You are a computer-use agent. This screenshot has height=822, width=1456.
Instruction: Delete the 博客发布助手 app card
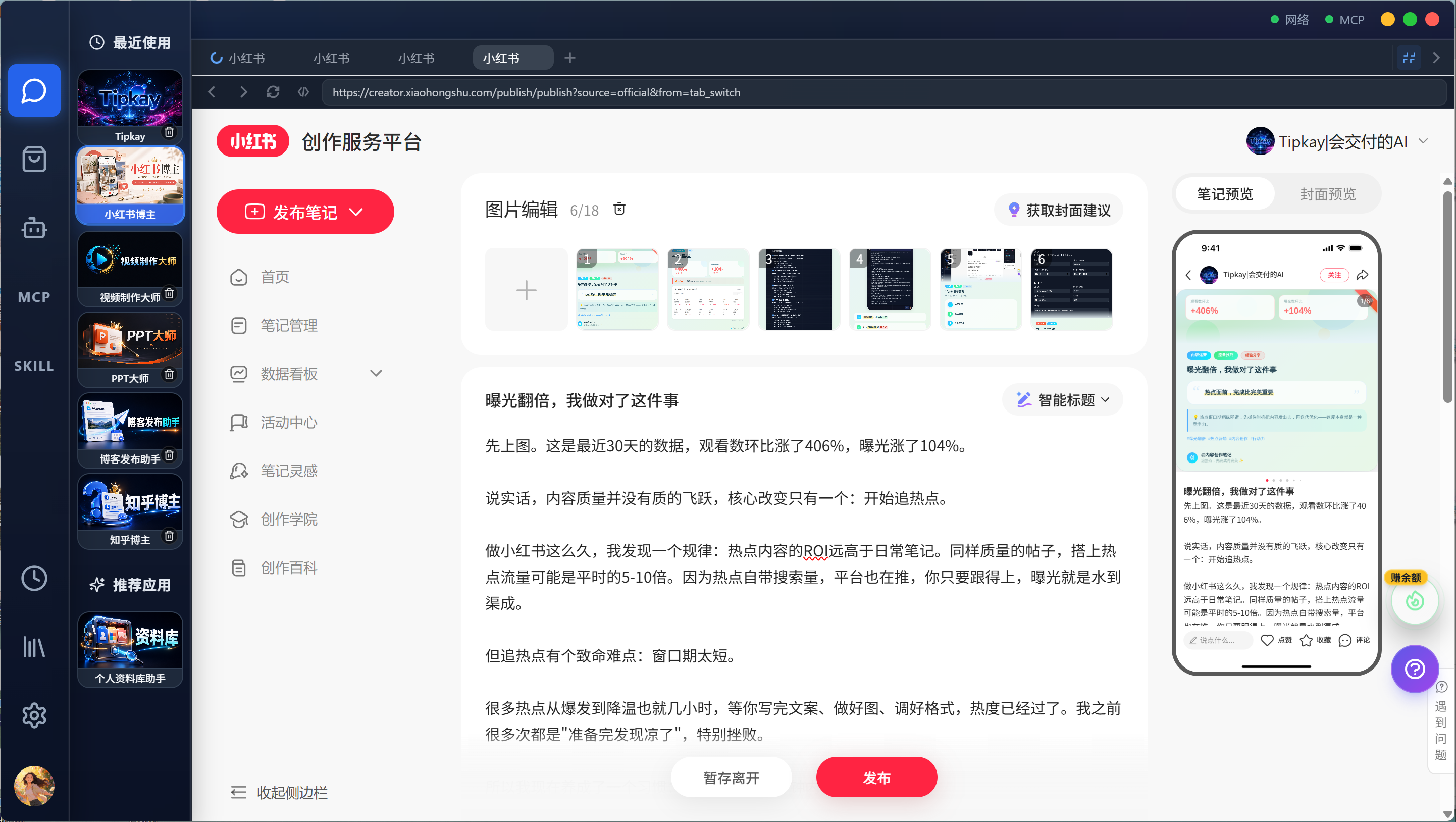pos(169,455)
